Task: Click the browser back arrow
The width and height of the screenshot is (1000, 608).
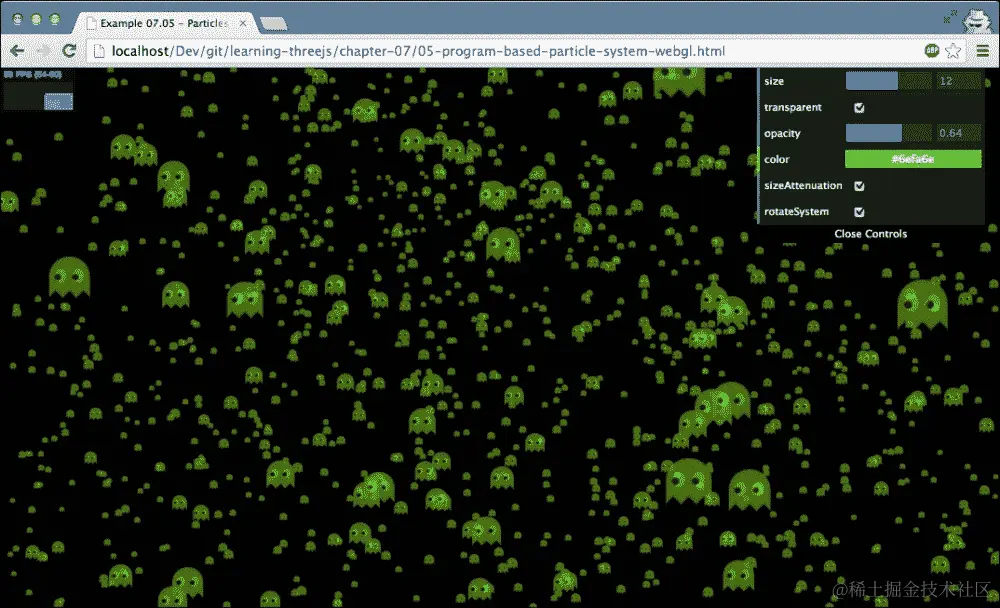Action: point(17,50)
